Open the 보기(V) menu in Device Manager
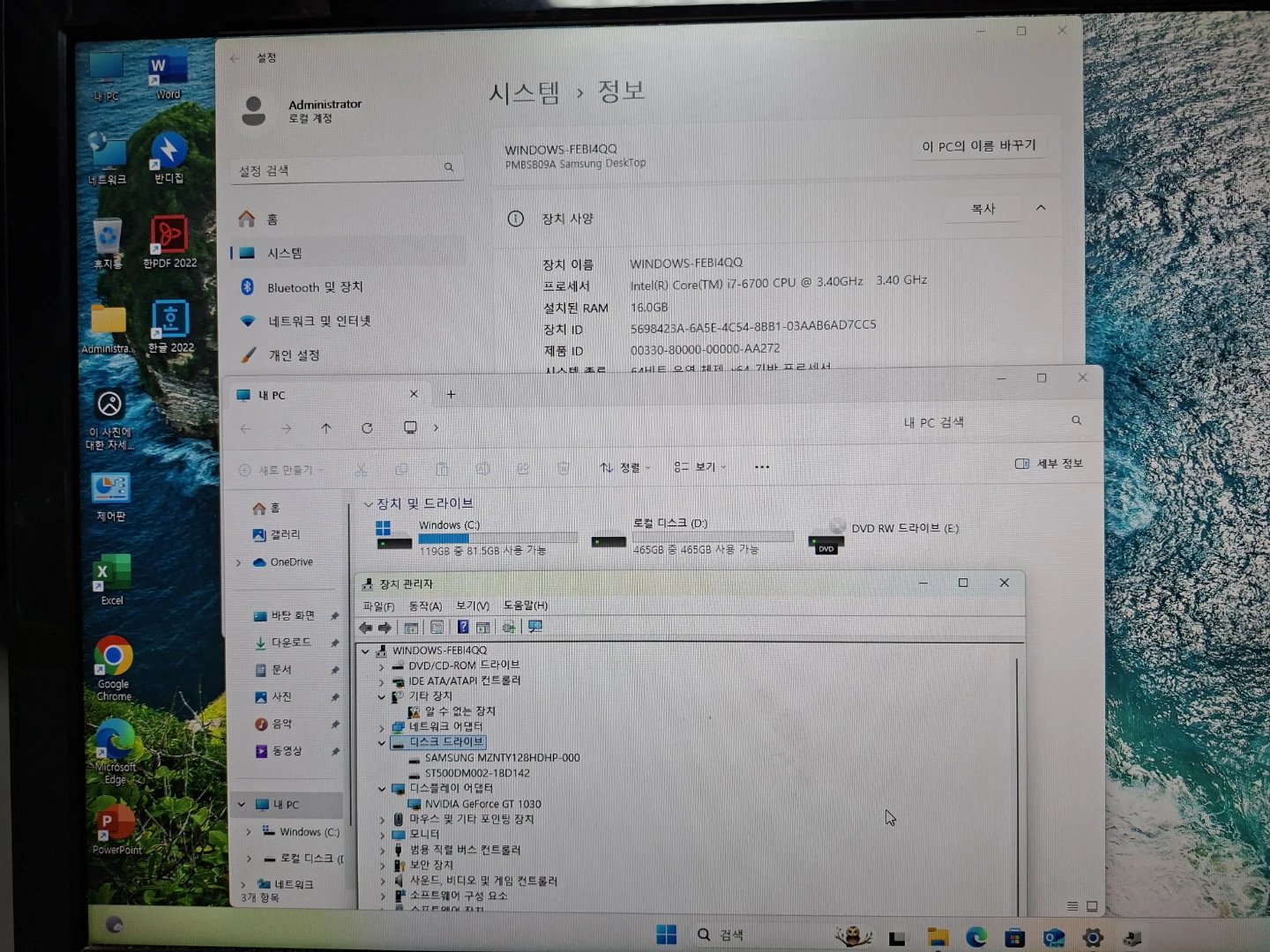 point(473,606)
